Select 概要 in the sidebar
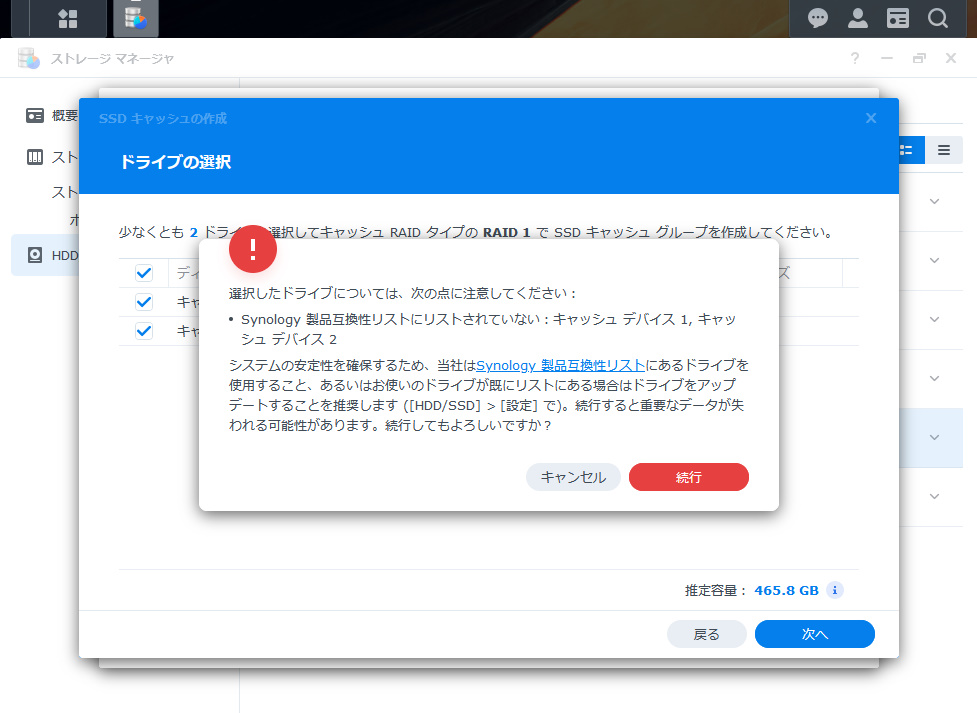Viewport: 977px width, 713px height. coord(65,116)
